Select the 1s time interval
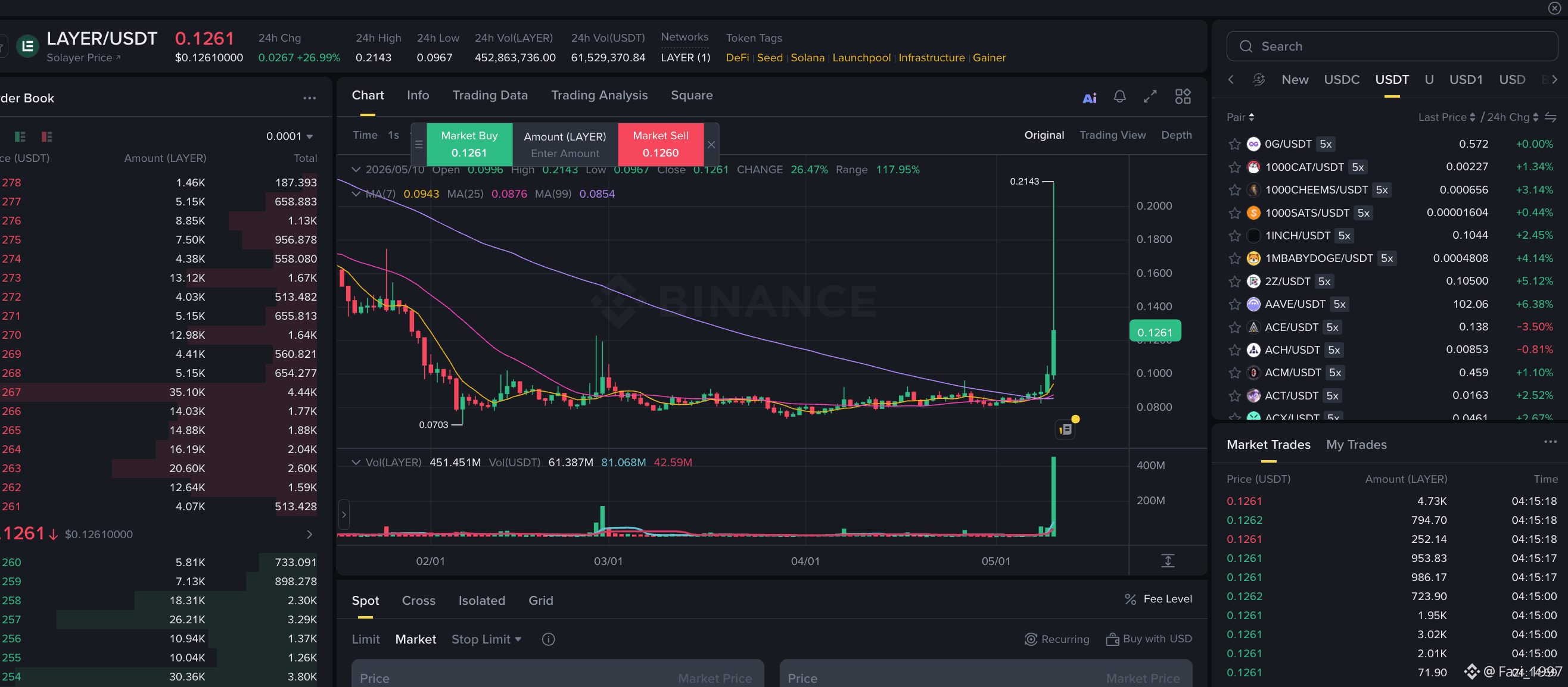1568x687 pixels. [393, 135]
